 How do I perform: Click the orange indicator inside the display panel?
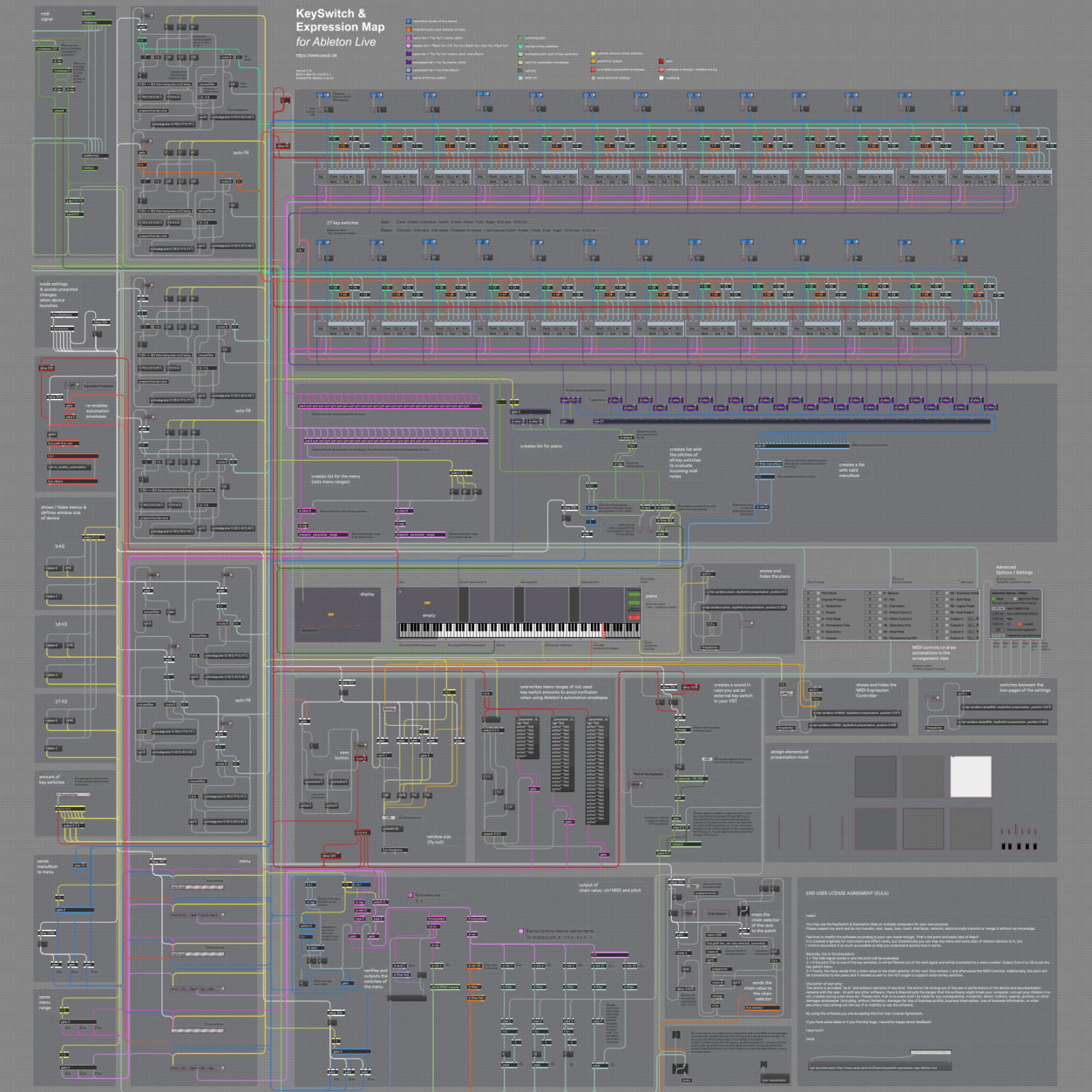point(331,614)
